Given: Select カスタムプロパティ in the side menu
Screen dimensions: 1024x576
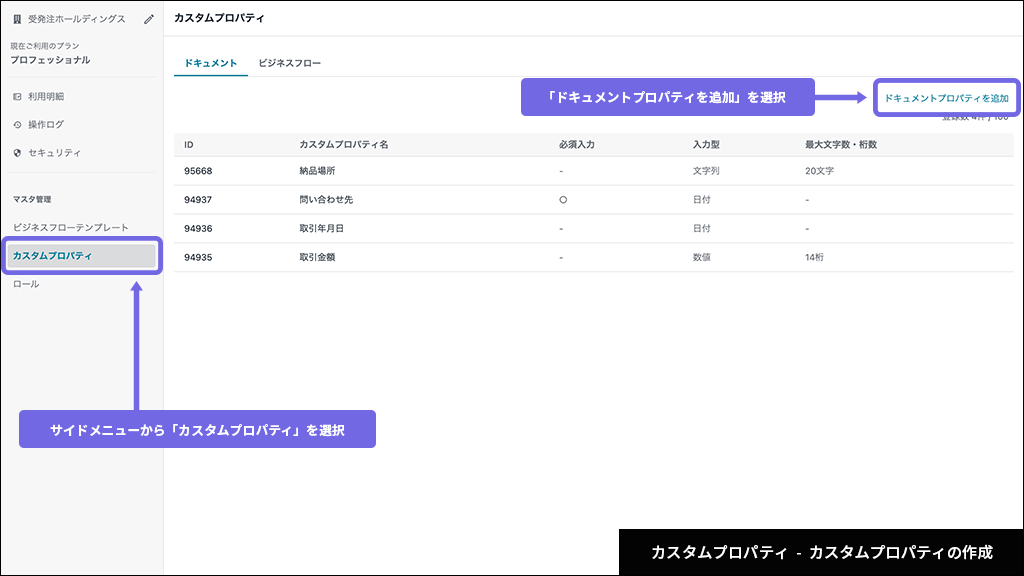Looking at the screenshot, I should click(x=82, y=255).
